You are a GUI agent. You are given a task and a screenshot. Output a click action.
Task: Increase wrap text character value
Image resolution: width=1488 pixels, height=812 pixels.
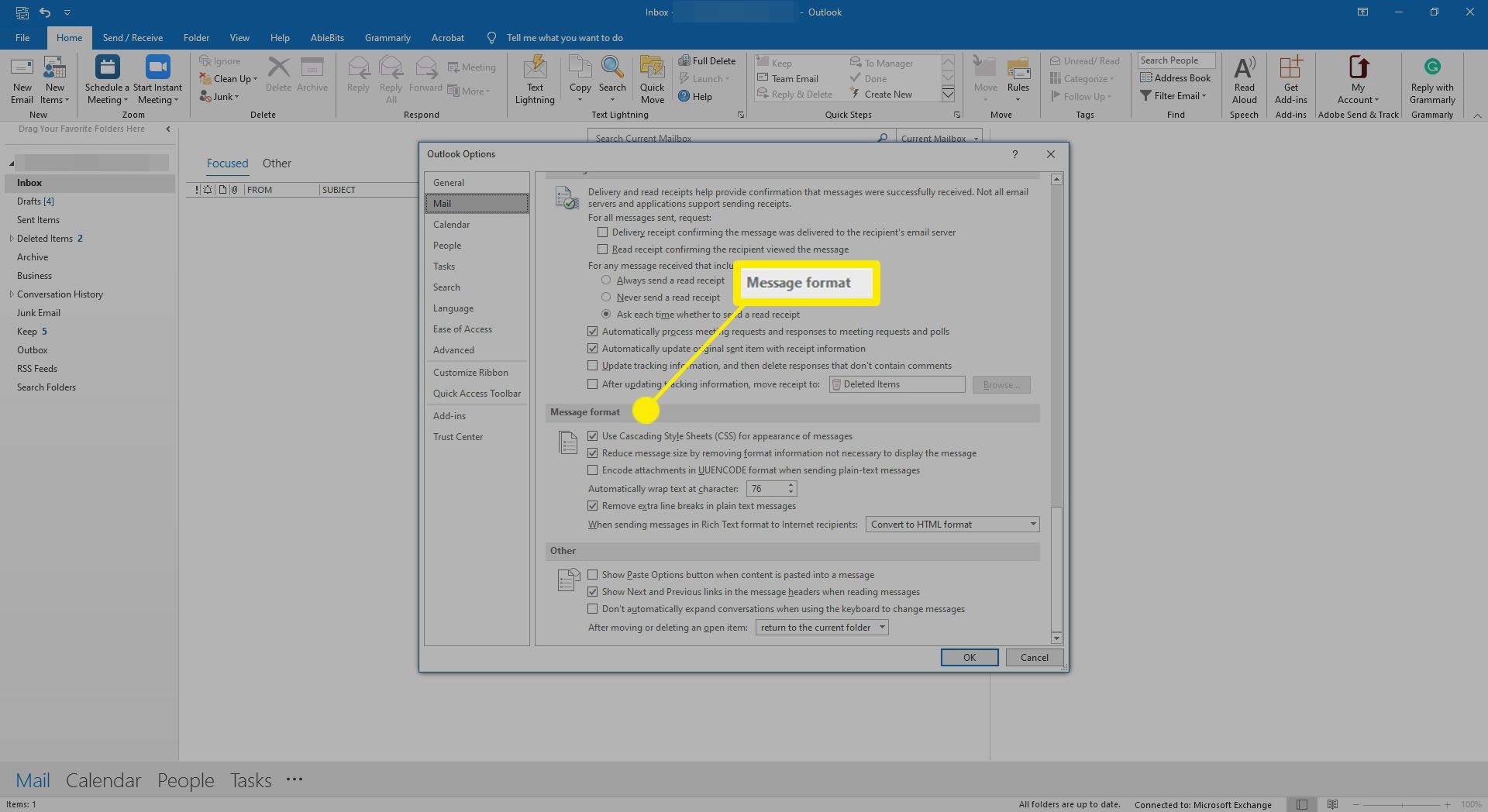tap(790, 485)
